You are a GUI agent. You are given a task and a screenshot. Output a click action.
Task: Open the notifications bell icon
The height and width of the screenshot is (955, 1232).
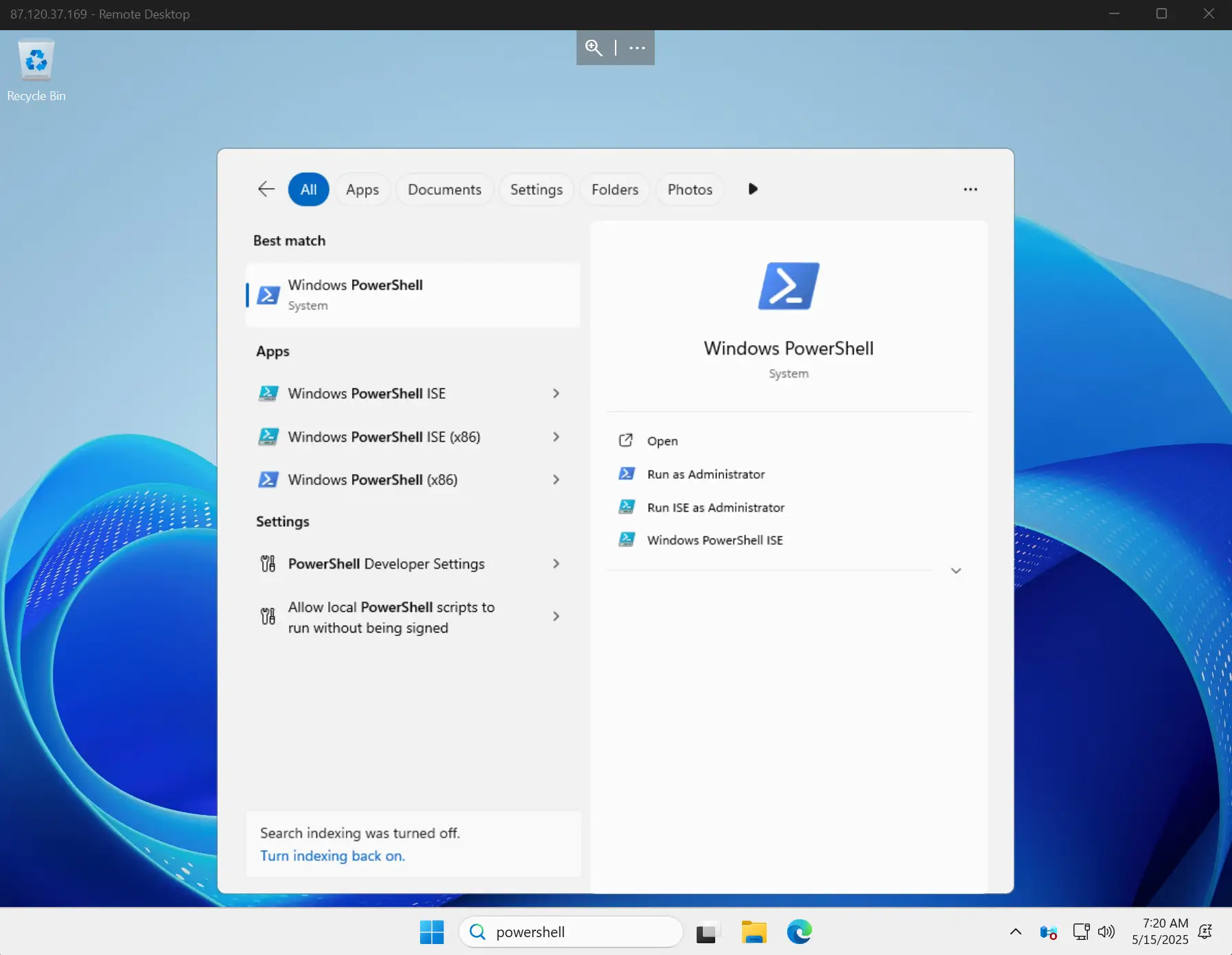point(1205,932)
